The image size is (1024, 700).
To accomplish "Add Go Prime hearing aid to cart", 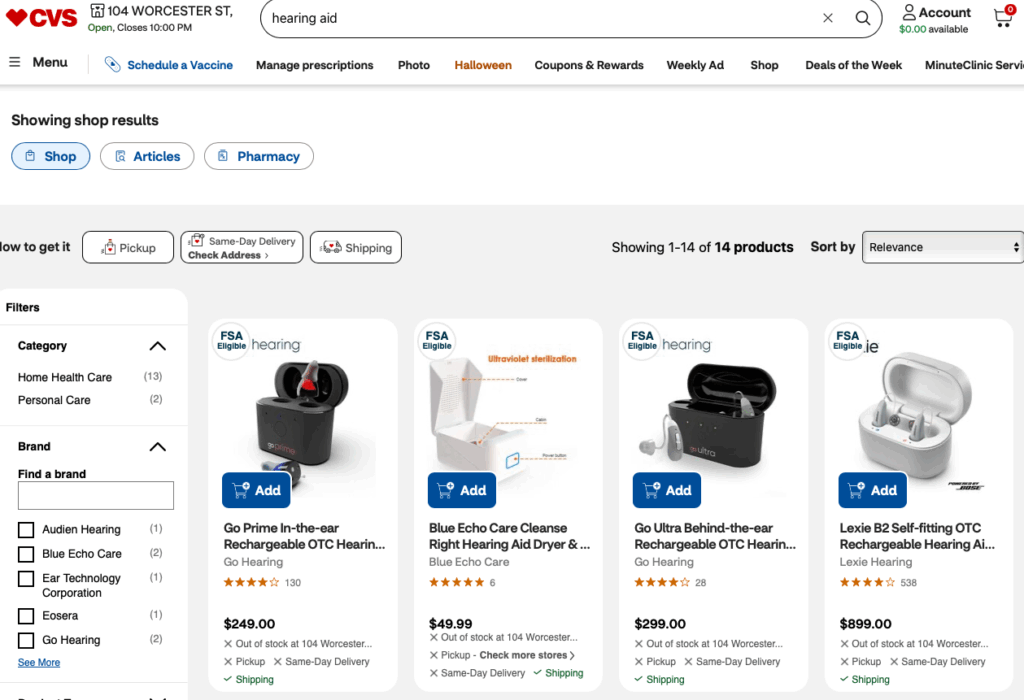I will 256,490.
